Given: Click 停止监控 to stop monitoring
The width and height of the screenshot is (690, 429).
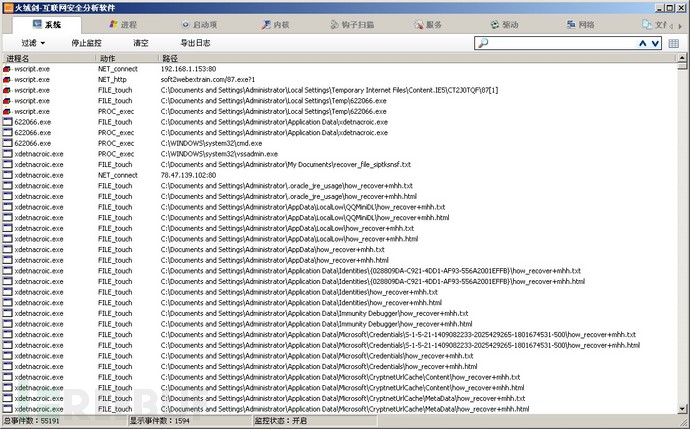Looking at the screenshot, I should pos(86,43).
